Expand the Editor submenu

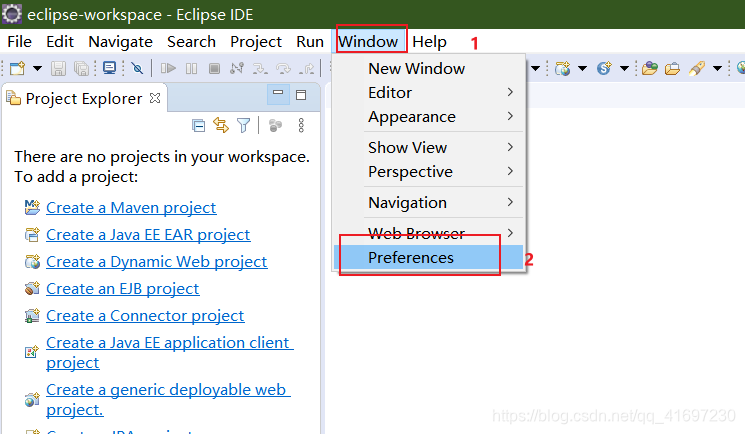429,92
